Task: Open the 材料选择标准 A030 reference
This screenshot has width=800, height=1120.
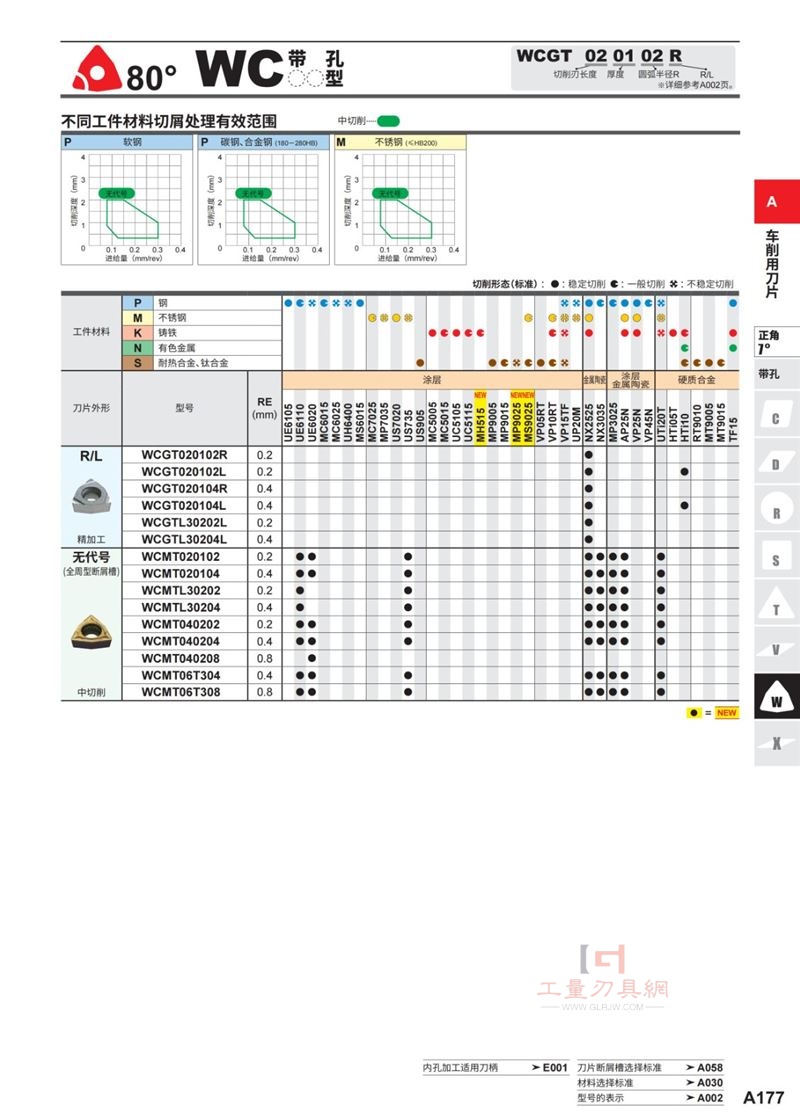Action: coord(650,1082)
